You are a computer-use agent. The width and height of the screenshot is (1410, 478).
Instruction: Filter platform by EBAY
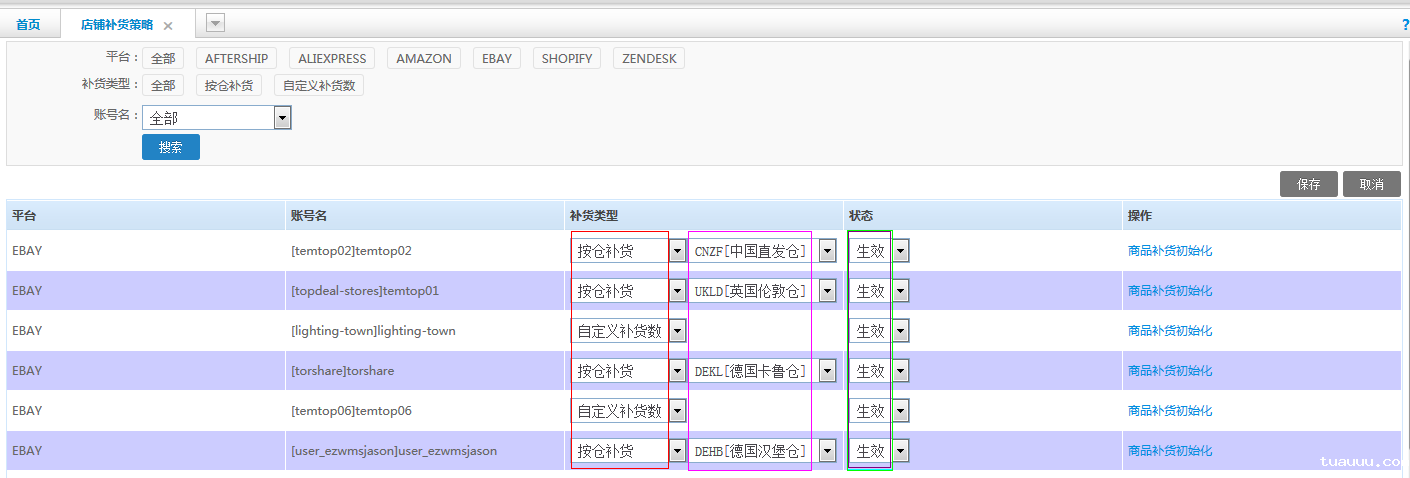point(497,59)
